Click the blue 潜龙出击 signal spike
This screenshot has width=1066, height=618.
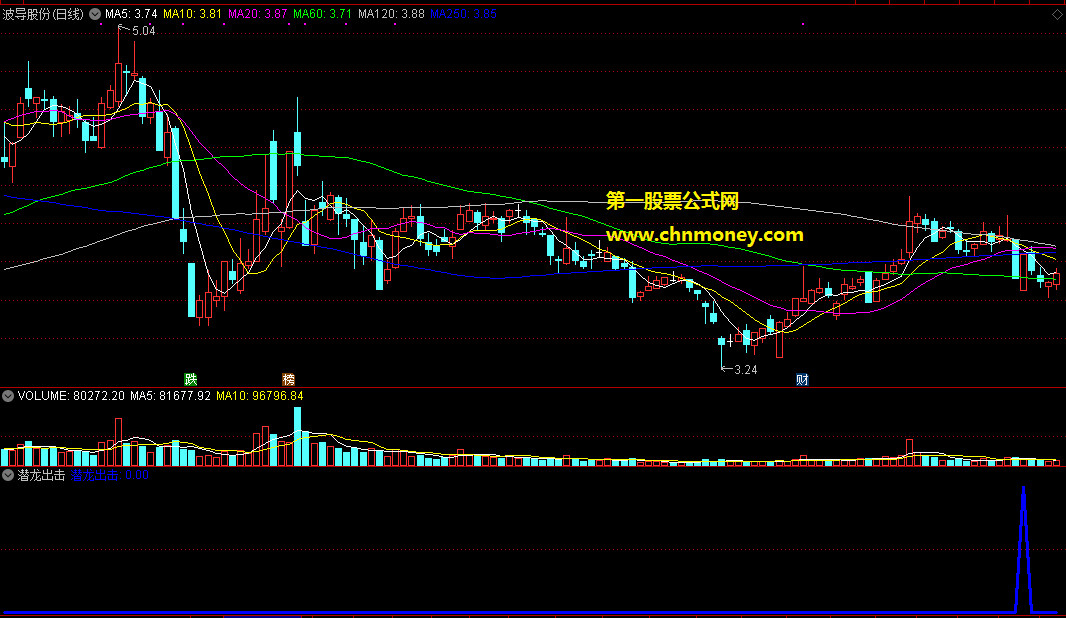1023,551
